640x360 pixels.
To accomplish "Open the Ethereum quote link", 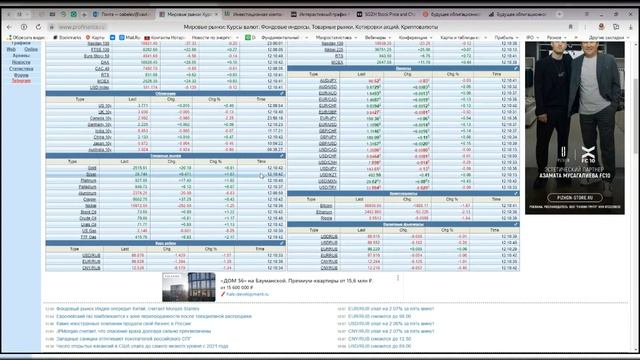I will (x=324, y=212).
